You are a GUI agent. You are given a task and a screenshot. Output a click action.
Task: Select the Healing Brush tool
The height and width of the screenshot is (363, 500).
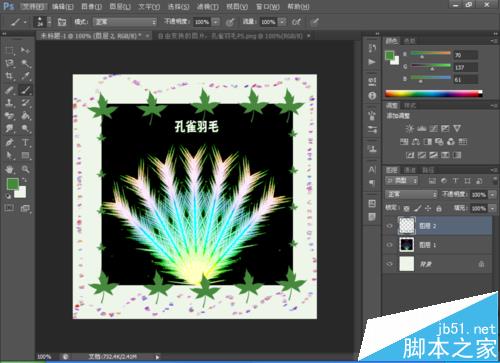pyautogui.click(x=9, y=90)
